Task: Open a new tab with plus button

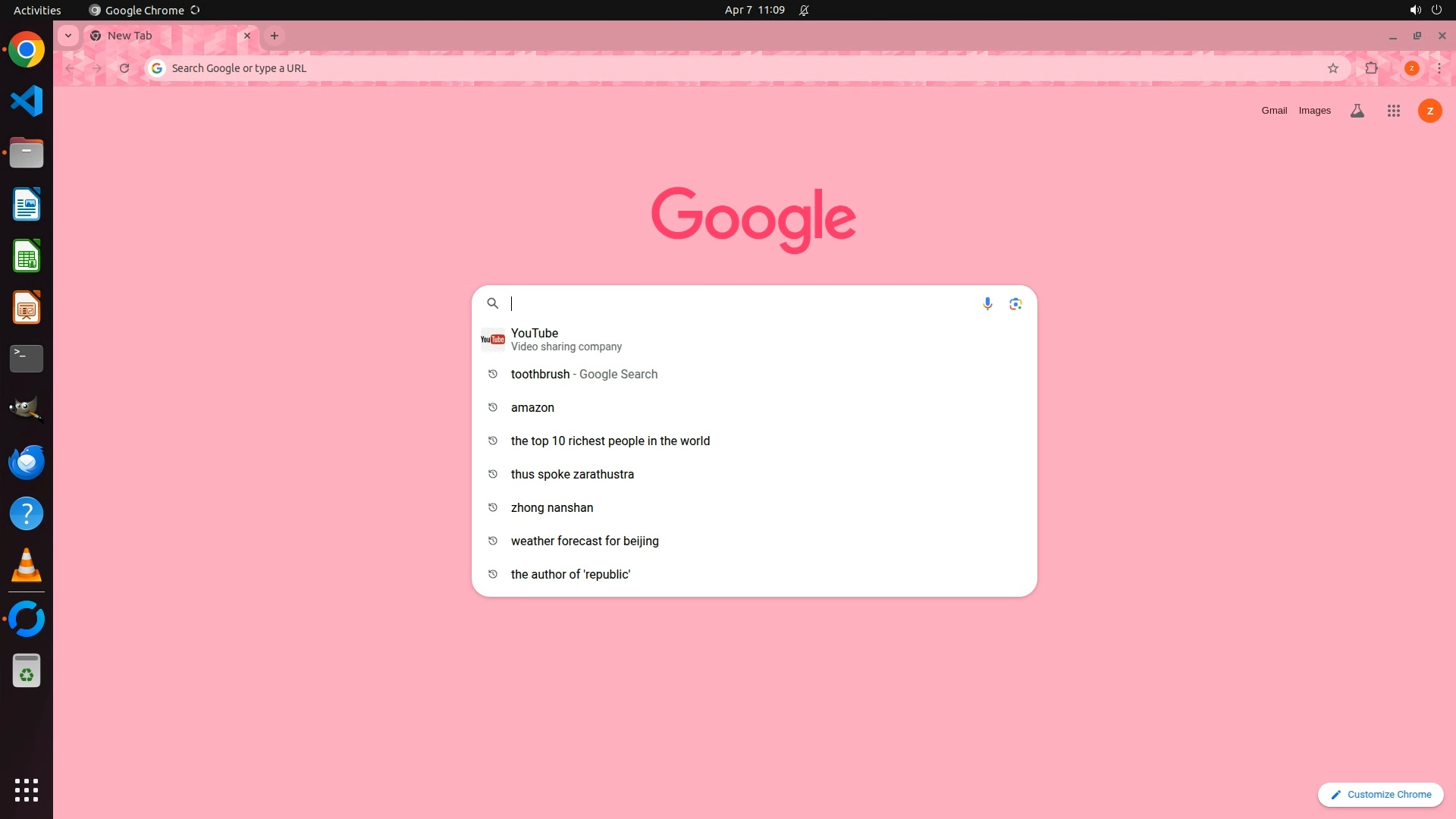Action: [275, 36]
